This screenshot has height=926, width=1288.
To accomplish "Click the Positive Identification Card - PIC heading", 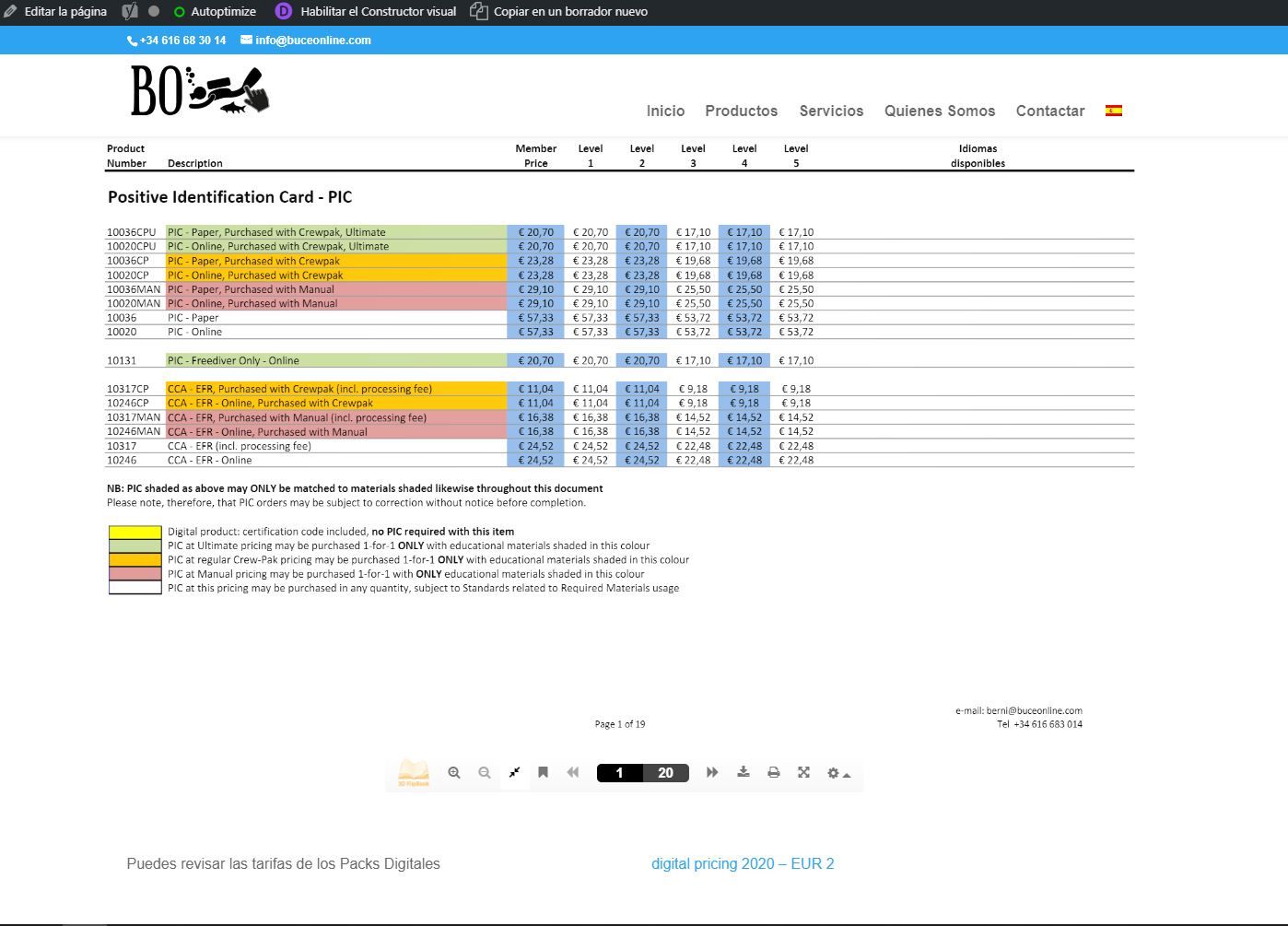I will coord(229,197).
